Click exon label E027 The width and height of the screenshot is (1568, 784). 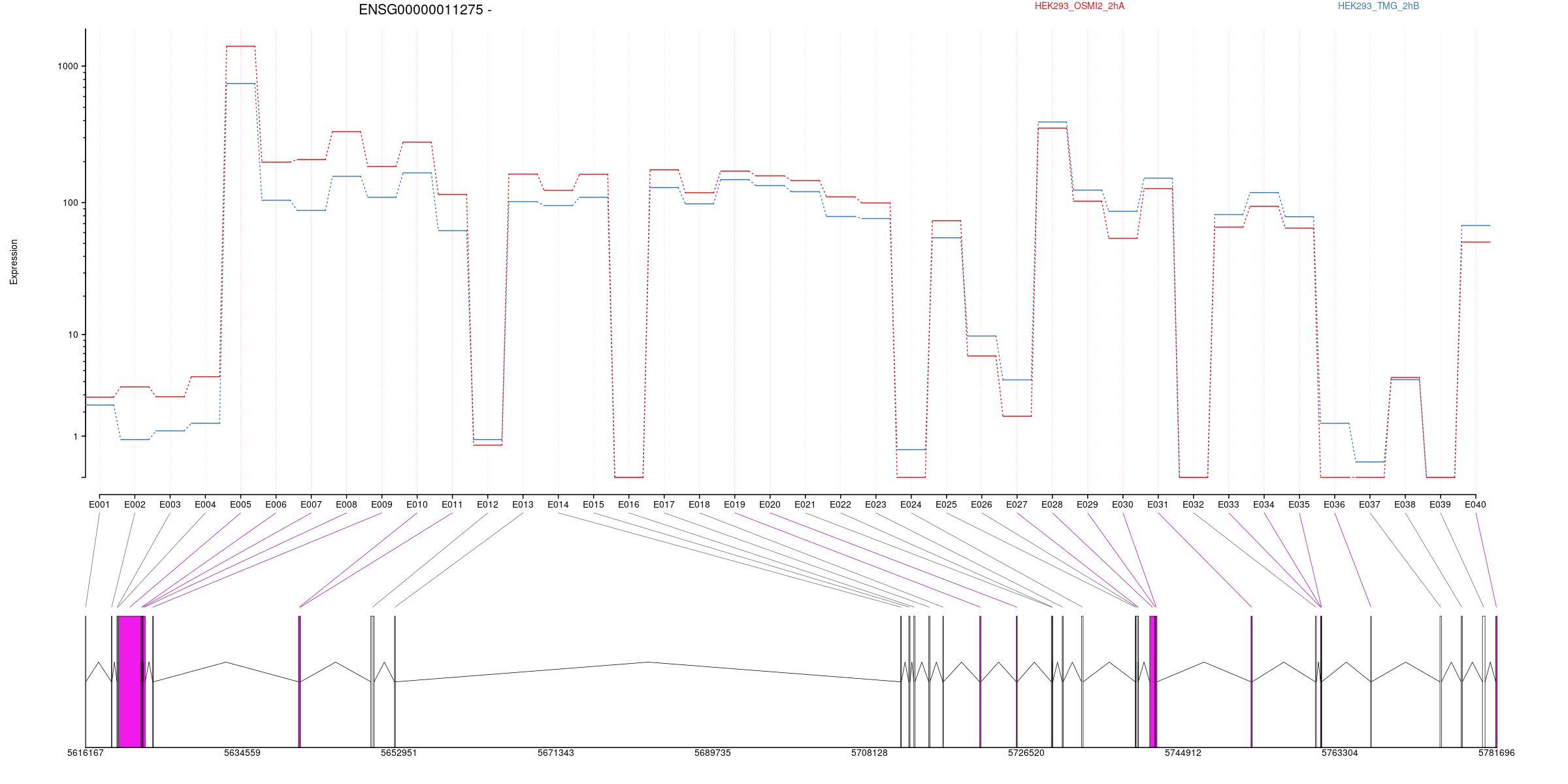[1017, 504]
